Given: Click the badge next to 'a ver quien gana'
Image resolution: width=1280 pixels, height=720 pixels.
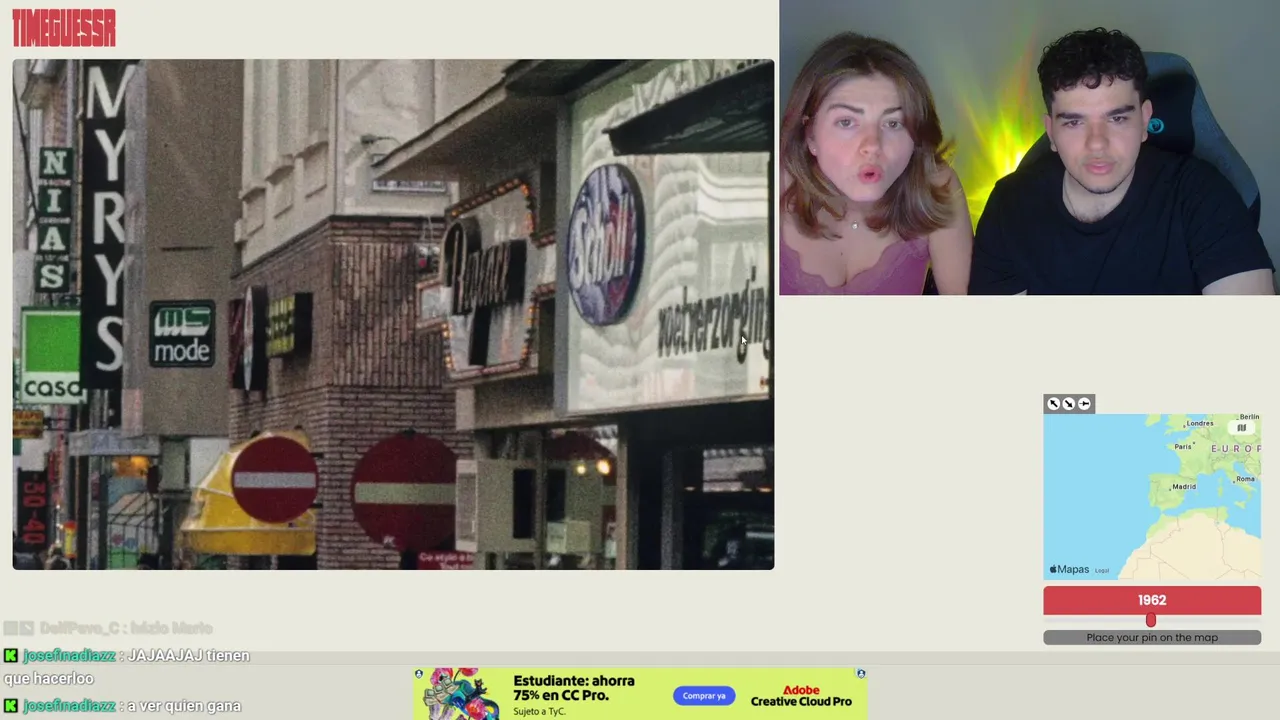Looking at the screenshot, I should coord(10,705).
